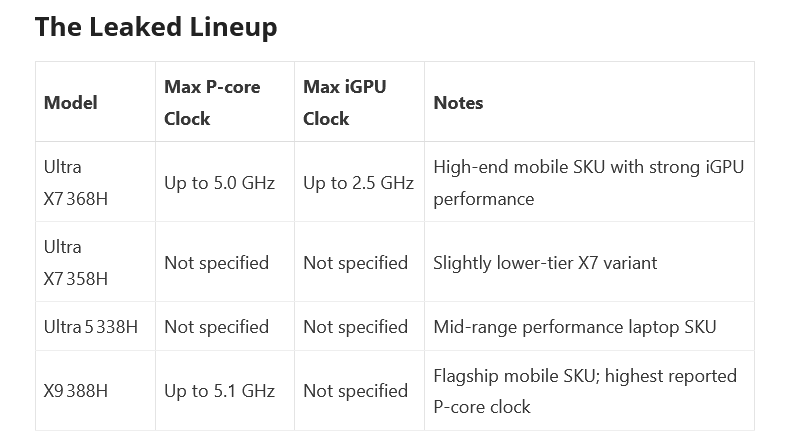Click the "Up to 5.1 GHz" cell
797x446 pixels.
click(219, 391)
